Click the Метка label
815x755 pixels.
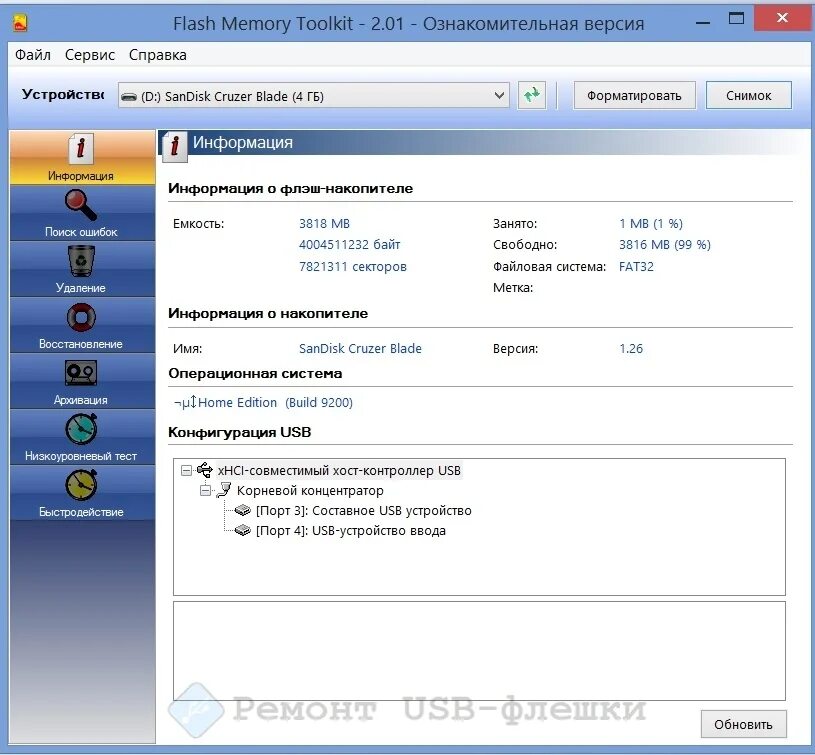coord(513,287)
